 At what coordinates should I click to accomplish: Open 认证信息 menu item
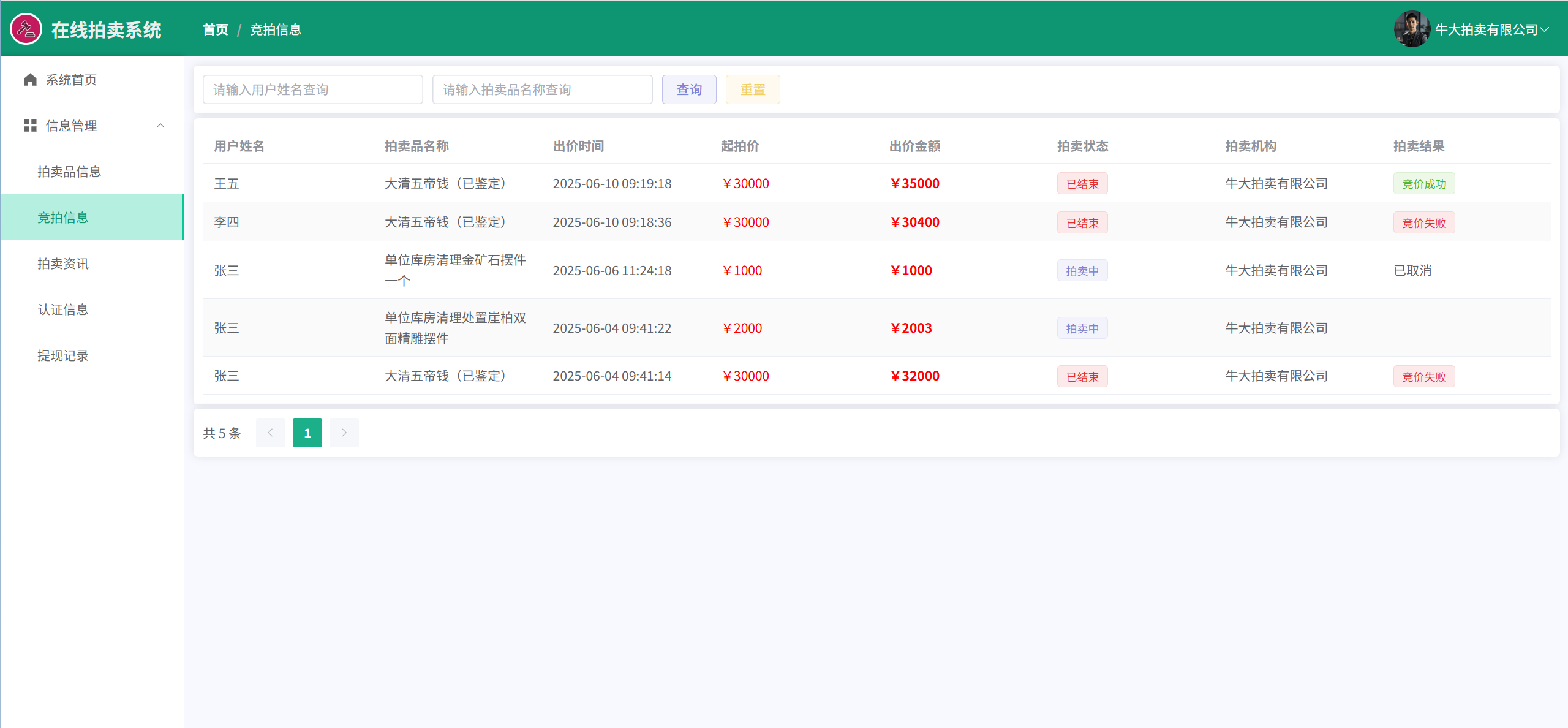(x=63, y=309)
